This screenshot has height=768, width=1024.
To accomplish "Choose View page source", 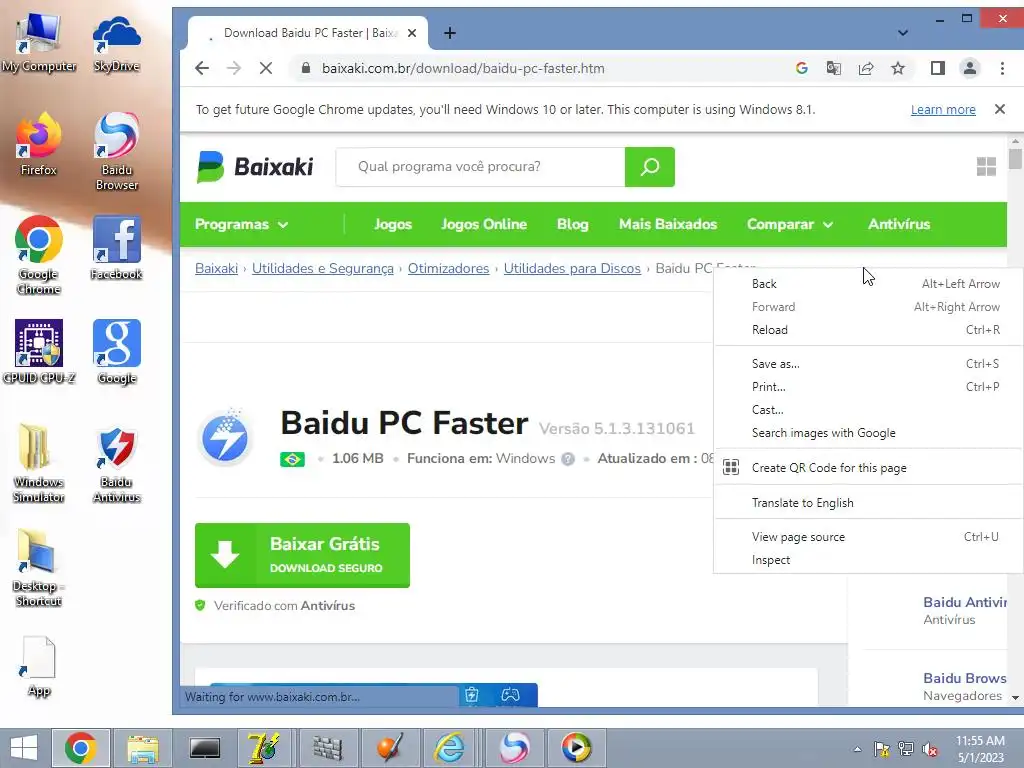I will point(869,537).
